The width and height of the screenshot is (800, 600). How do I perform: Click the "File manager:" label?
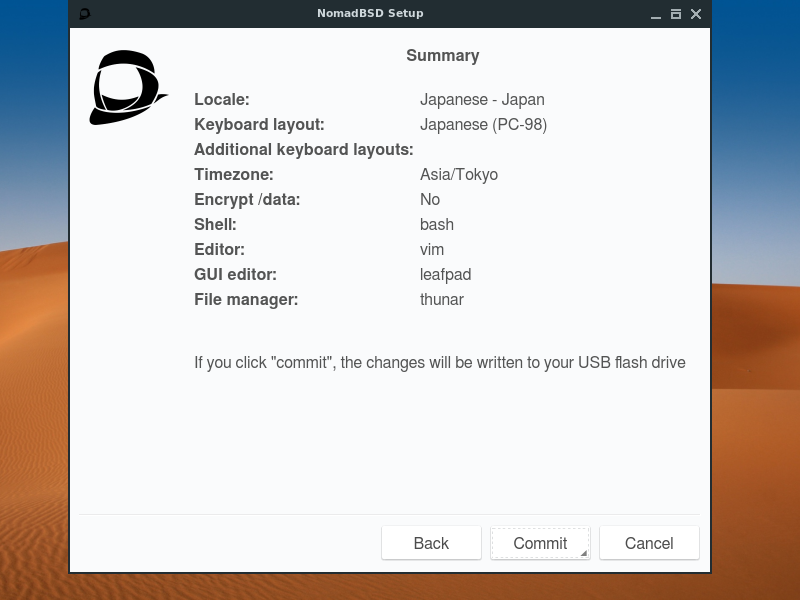click(246, 299)
